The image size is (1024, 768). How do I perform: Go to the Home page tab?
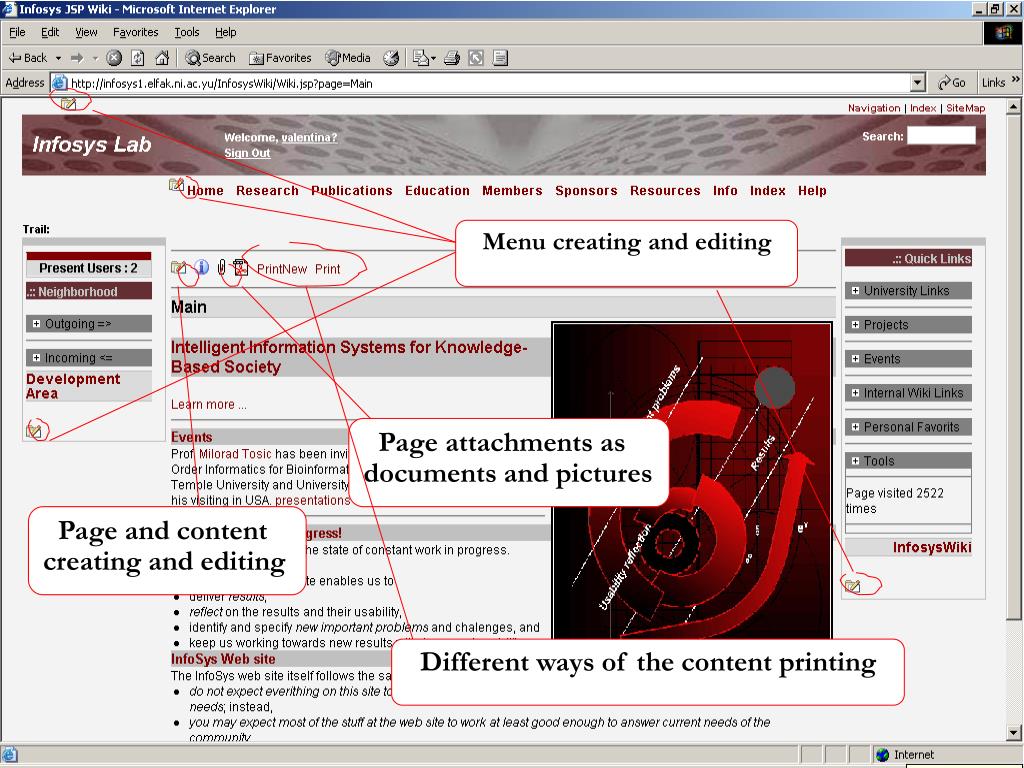tap(205, 191)
